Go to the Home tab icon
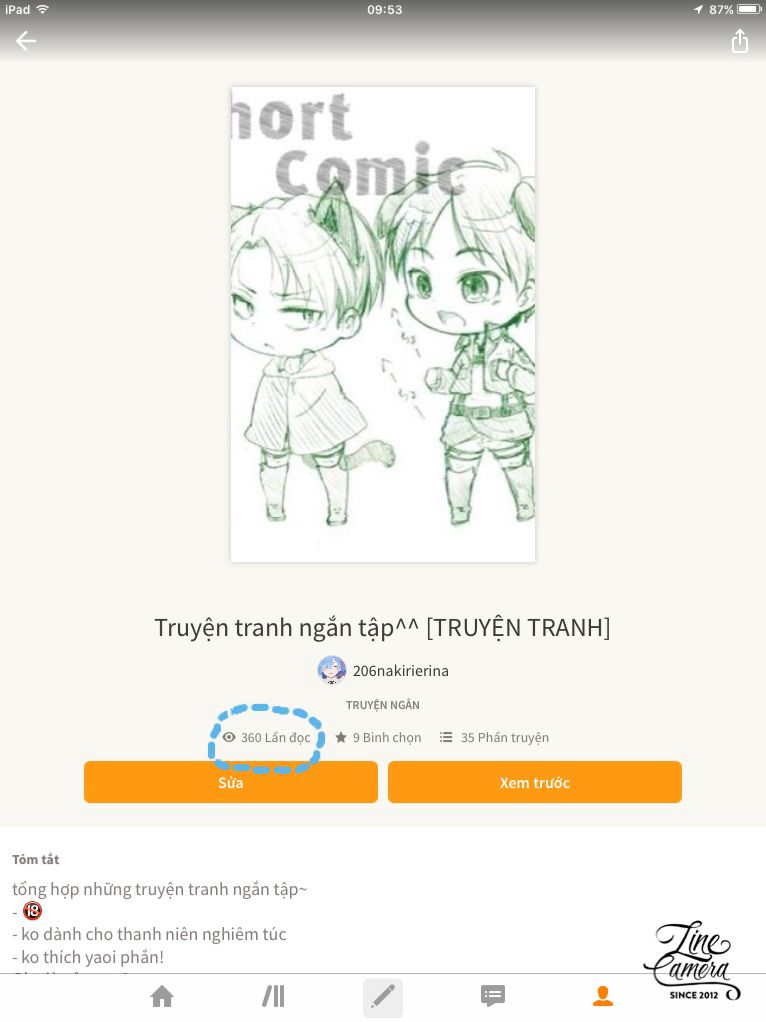The image size is (766, 1022). [x=162, y=996]
